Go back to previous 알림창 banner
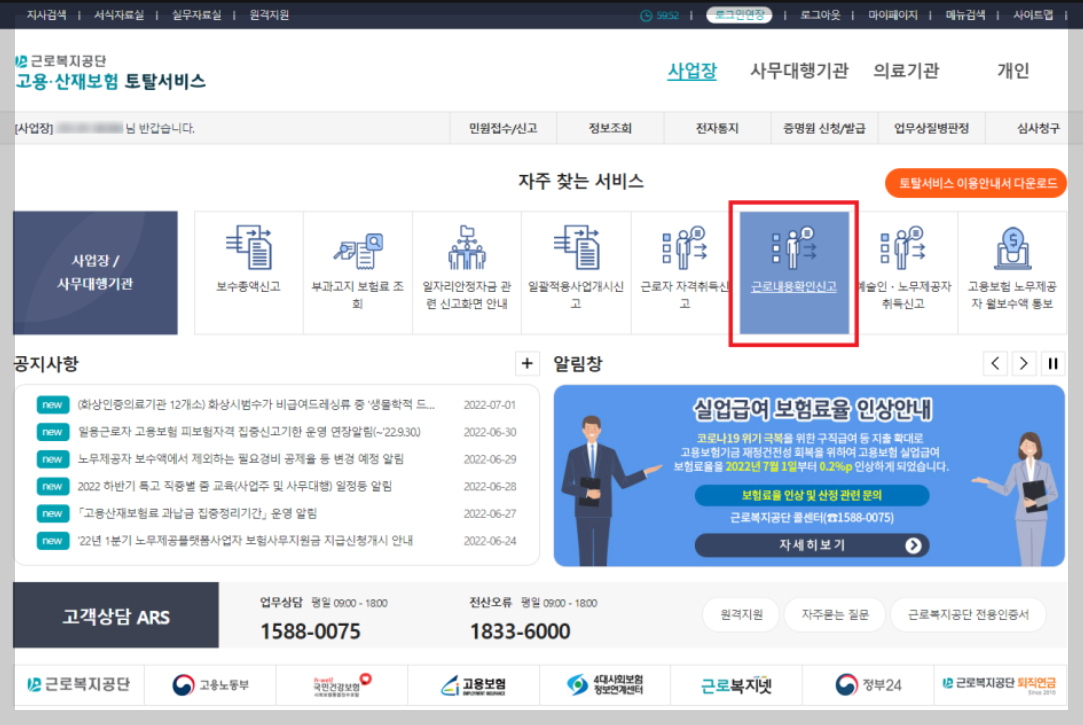The image size is (1083, 725). (x=995, y=363)
